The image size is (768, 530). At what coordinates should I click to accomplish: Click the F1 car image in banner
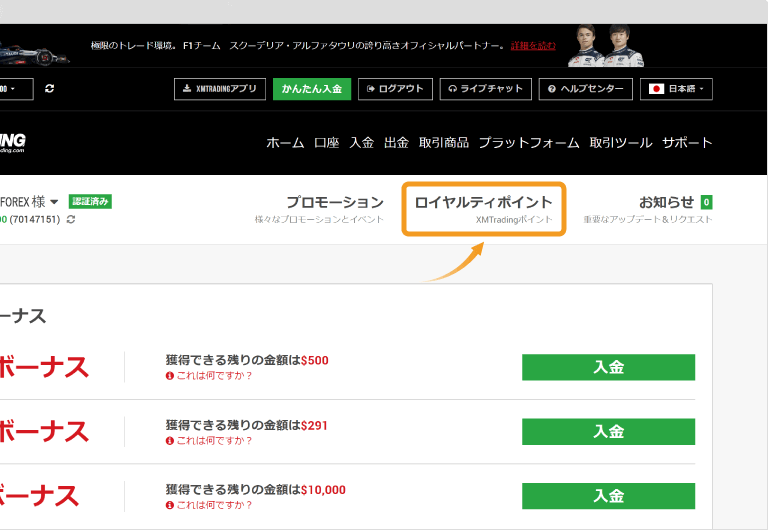pos(34,54)
